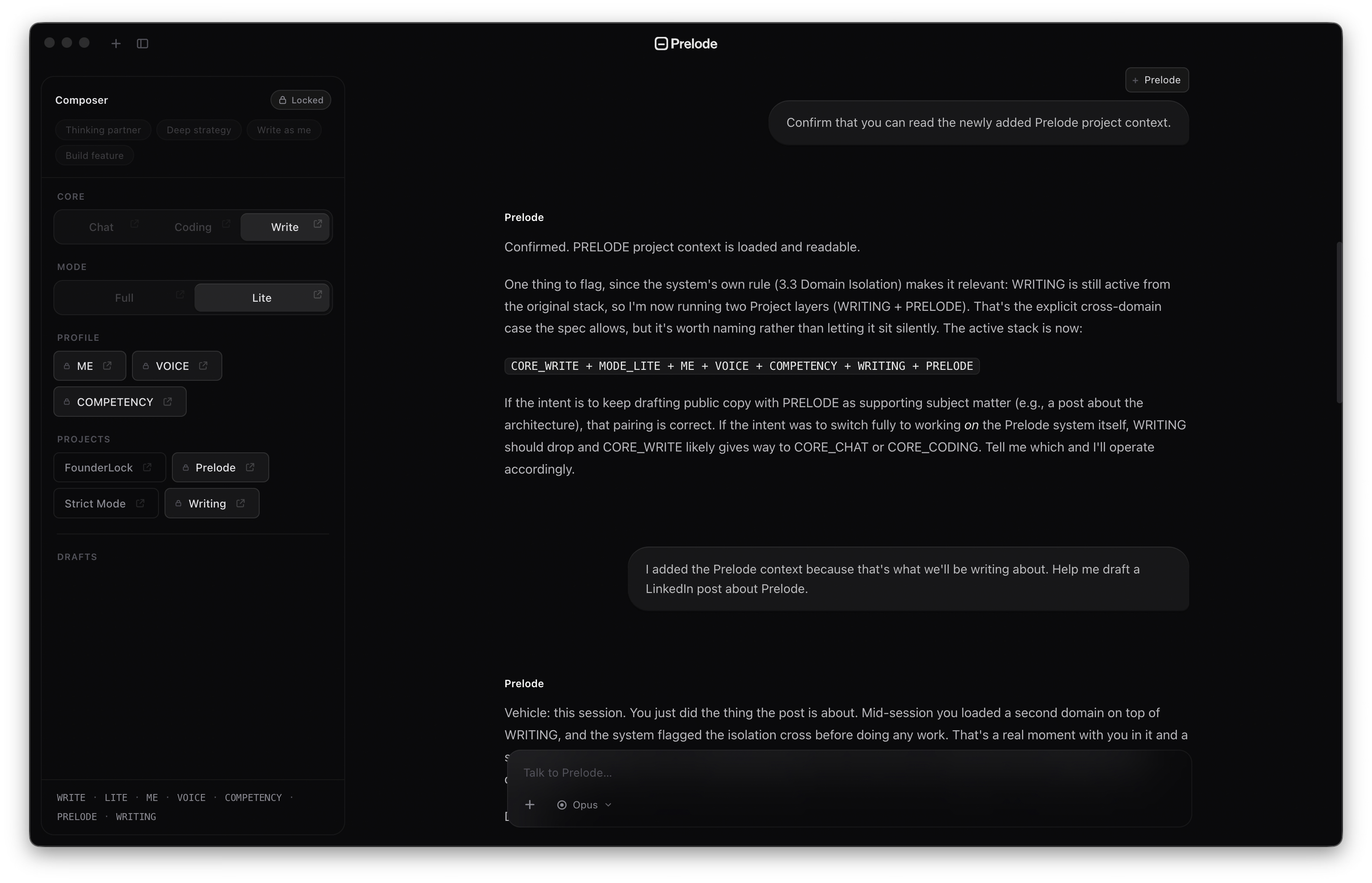The height and width of the screenshot is (883, 1372).
Task: Open the Writing project external link icon
Action: pos(241,503)
